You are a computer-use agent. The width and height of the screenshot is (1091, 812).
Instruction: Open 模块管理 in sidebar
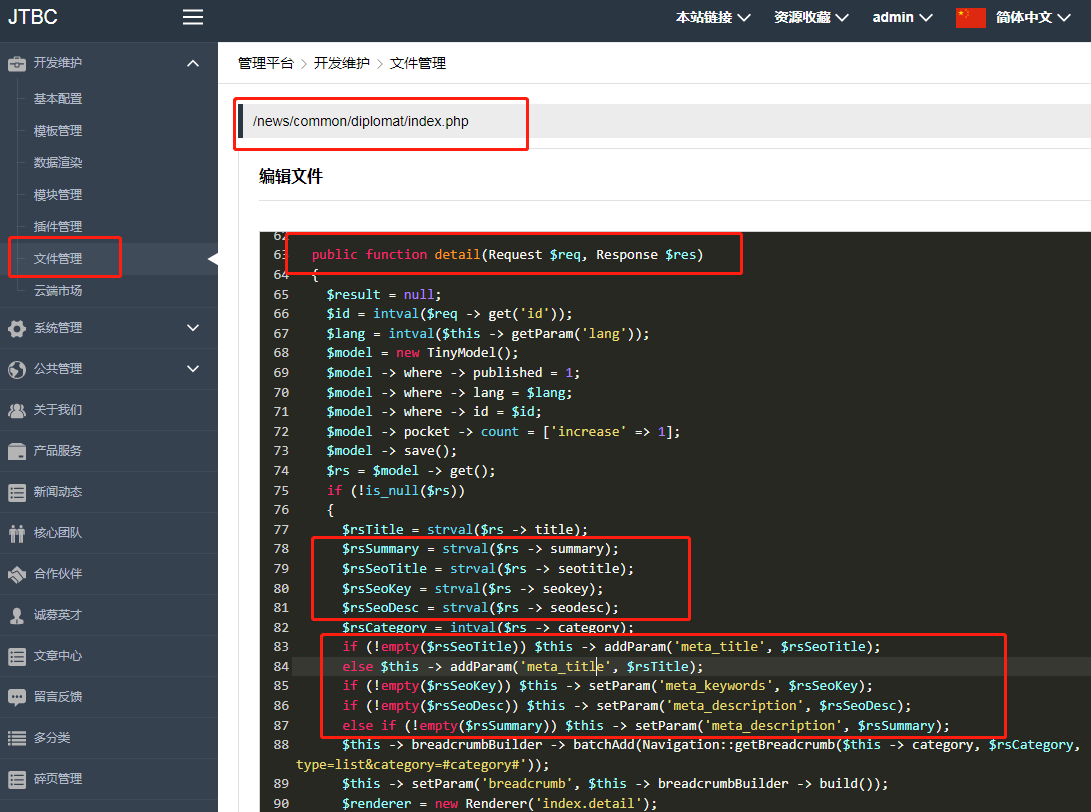(58, 195)
